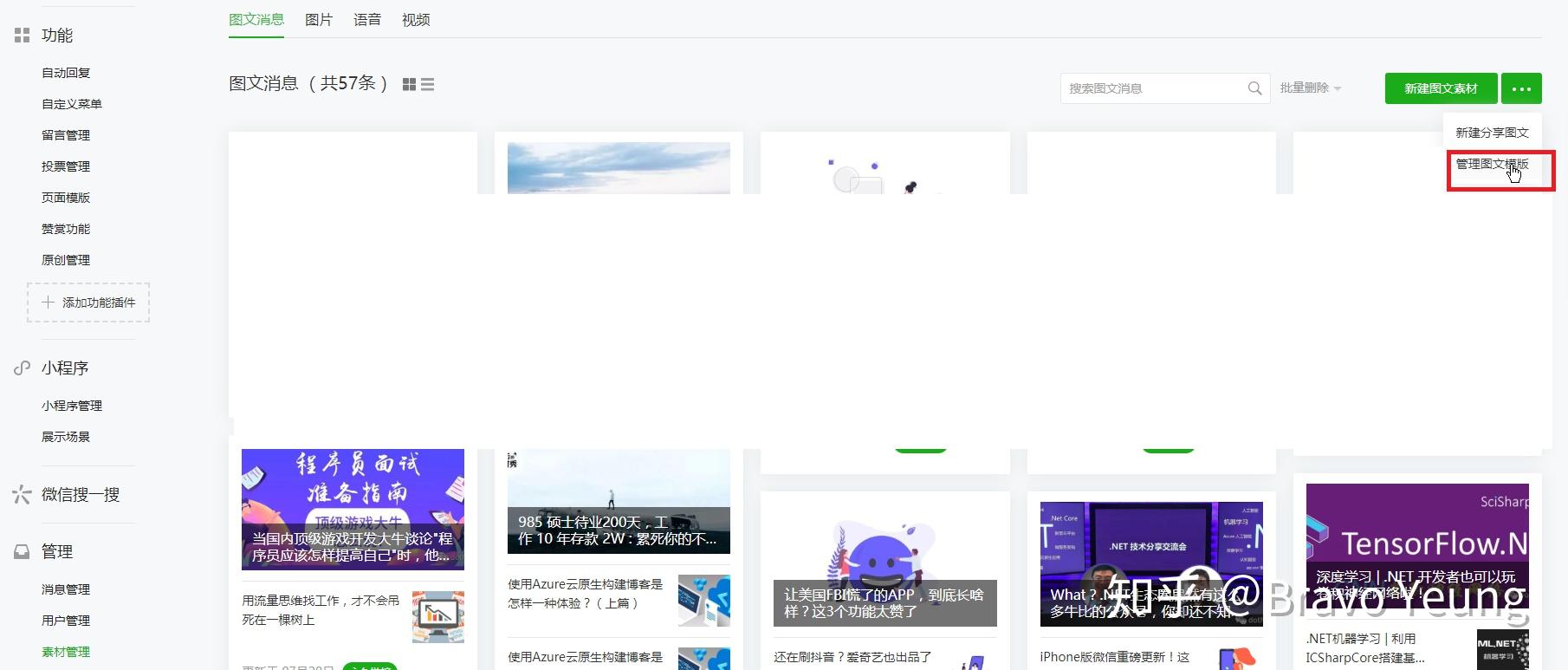Click the 小程序 link icon
The width and height of the screenshot is (1568, 670).
pyautogui.click(x=22, y=368)
